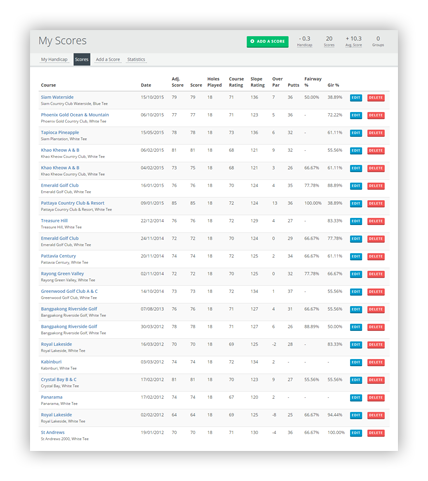Click the Slope Rating column header
This screenshot has height=481, width=428.
click(x=257, y=82)
